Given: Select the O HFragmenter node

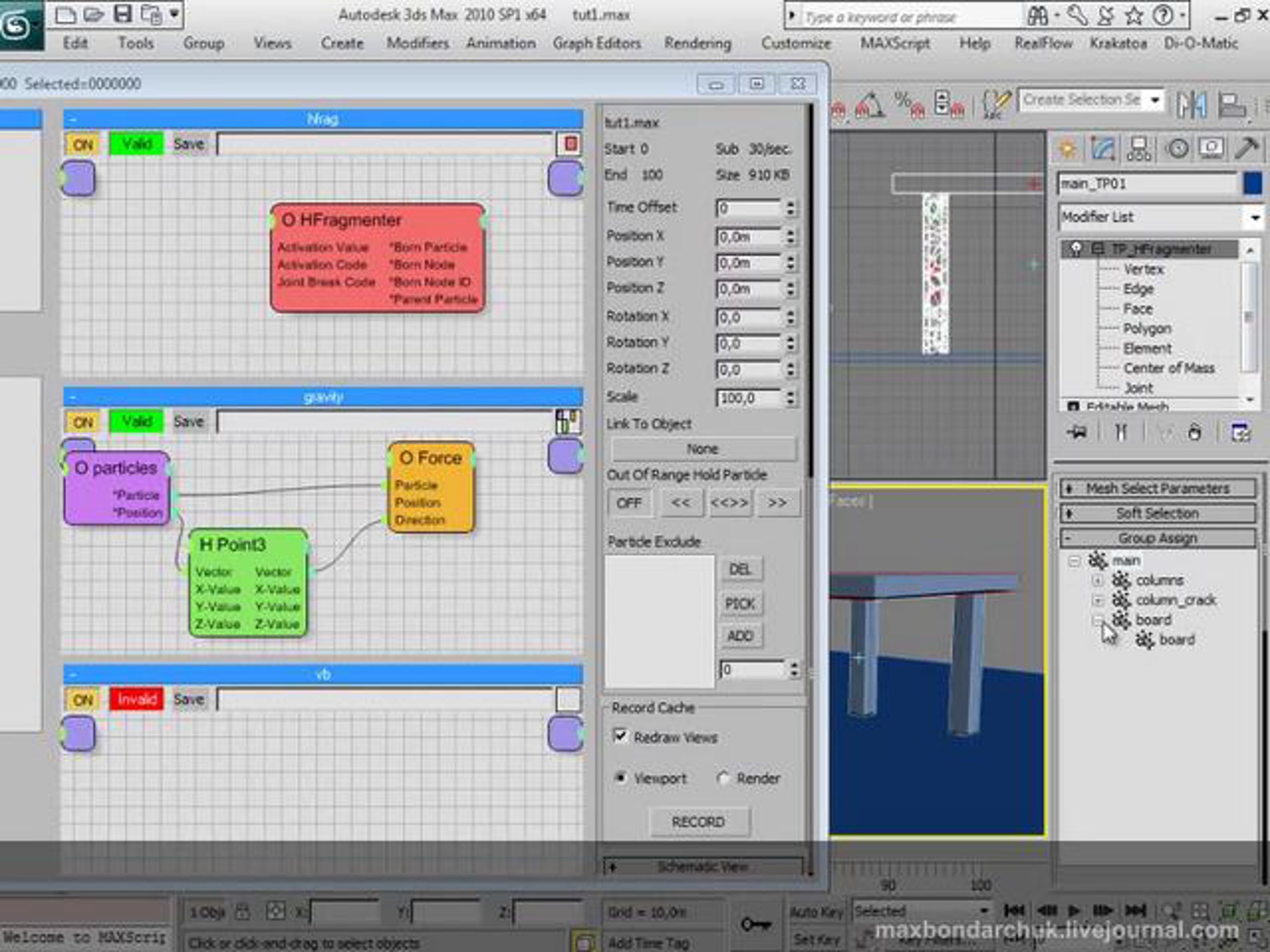Looking at the screenshot, I should pyautogui.click(x=377, y=258).
